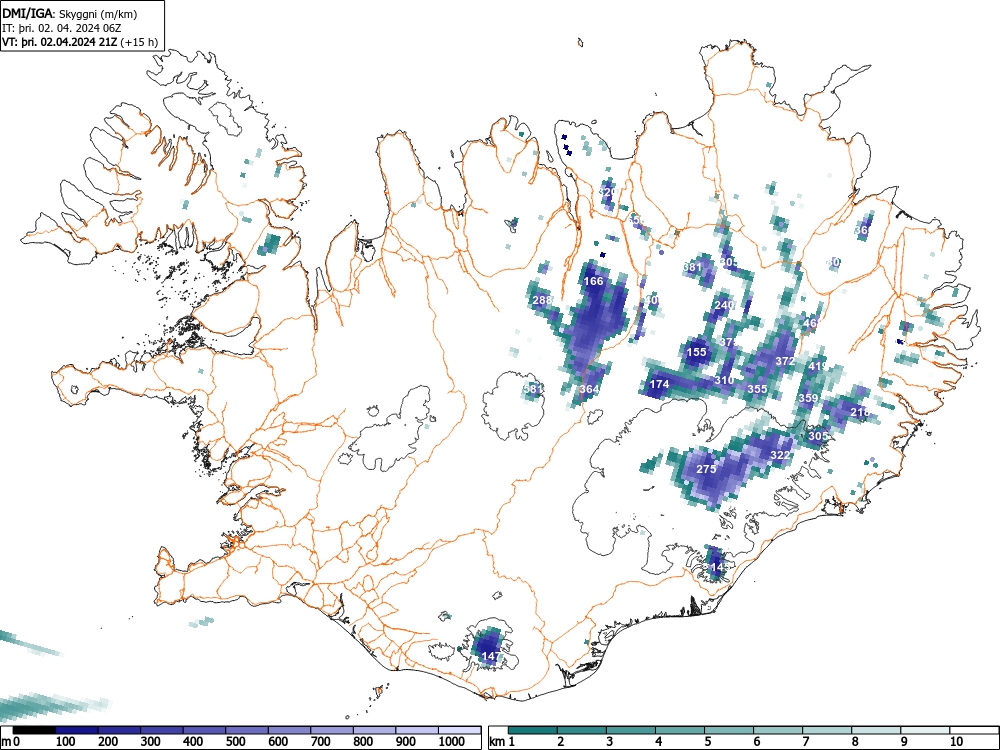Click the visibility value 355 on the map
This screenshot has height=750, width=1000.
point(758,389)
